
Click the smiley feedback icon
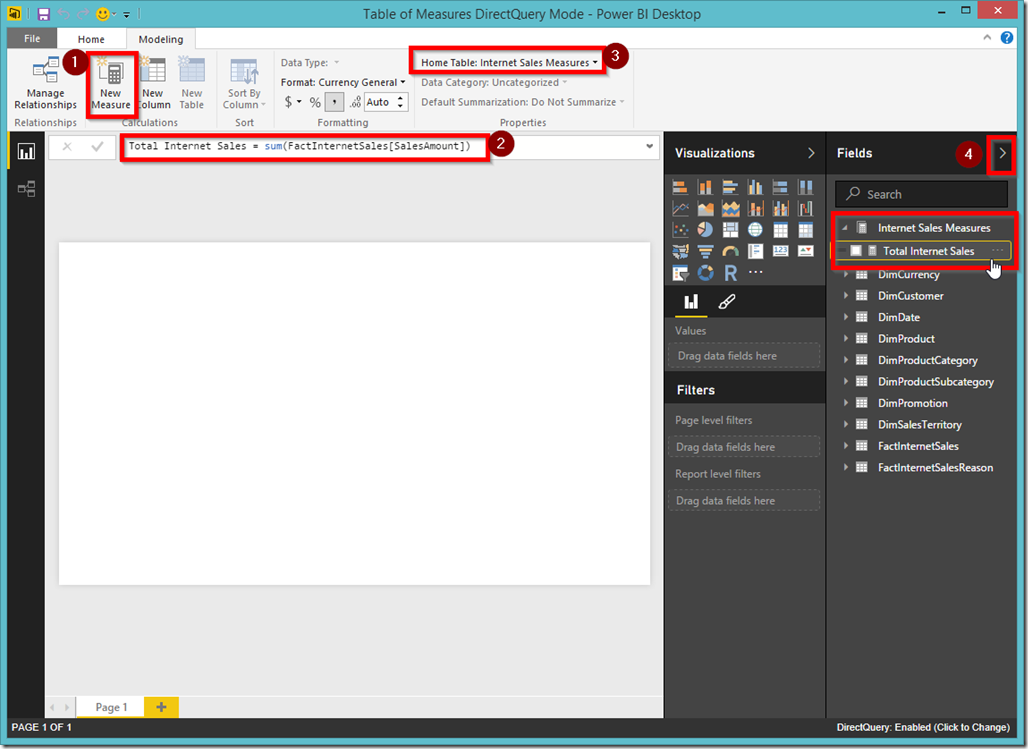[102, 14]
